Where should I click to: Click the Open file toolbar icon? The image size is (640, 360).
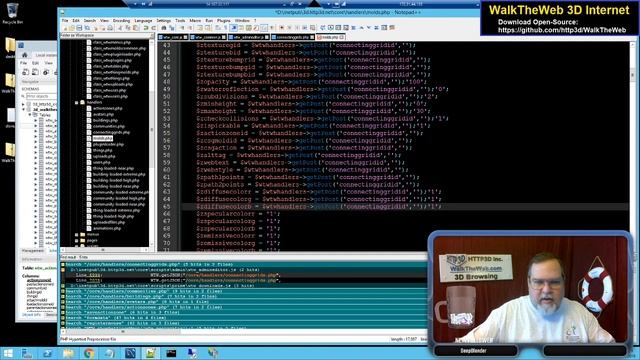[72, 28]
